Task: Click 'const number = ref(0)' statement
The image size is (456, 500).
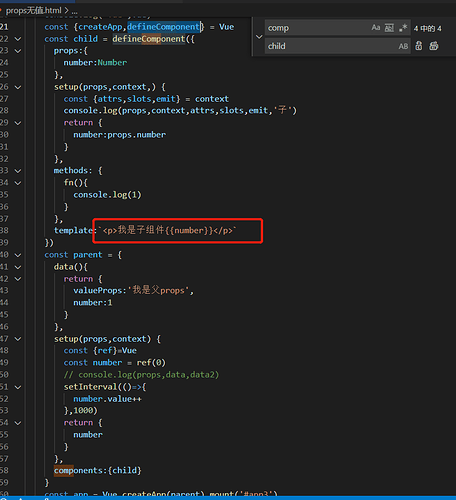Action: (115, 363)
